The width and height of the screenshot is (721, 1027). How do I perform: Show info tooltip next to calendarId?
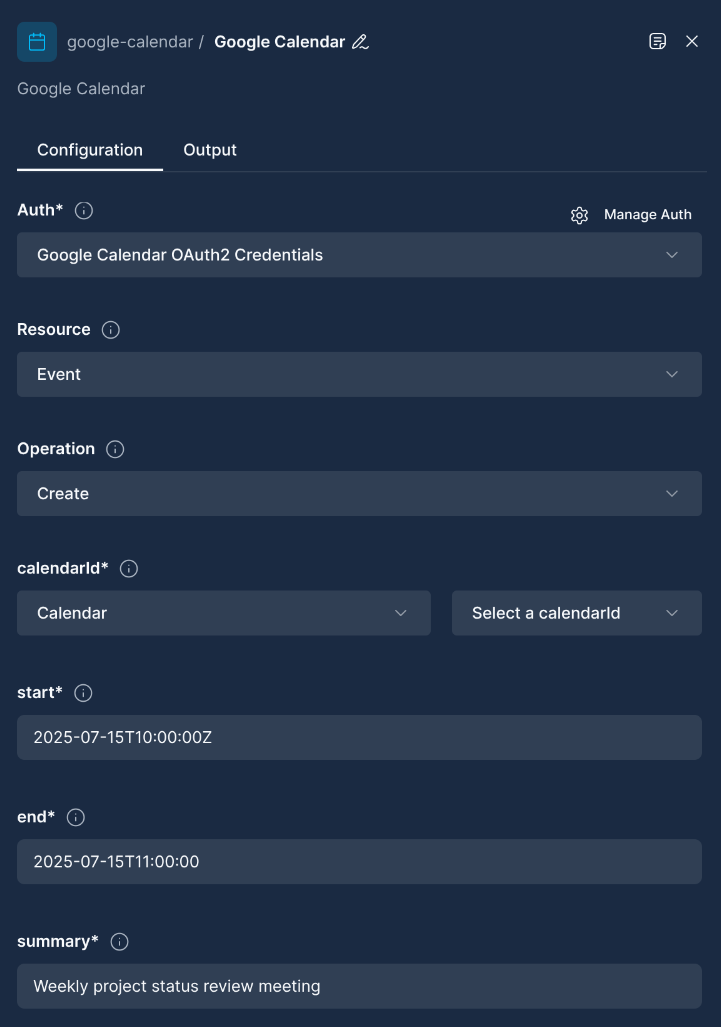(x=129, y=569)
